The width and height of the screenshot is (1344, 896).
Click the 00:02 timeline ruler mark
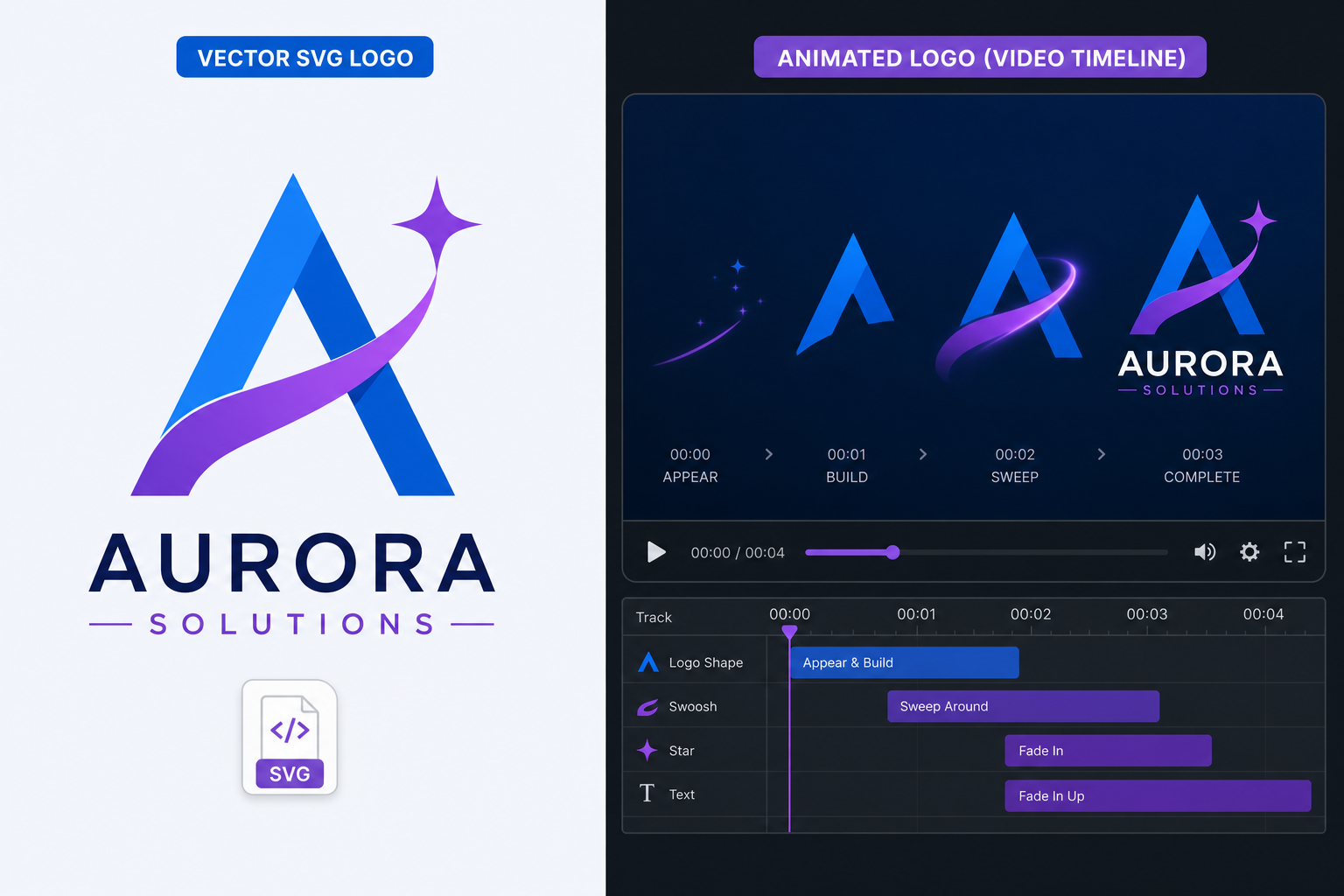pos(1031,614)
